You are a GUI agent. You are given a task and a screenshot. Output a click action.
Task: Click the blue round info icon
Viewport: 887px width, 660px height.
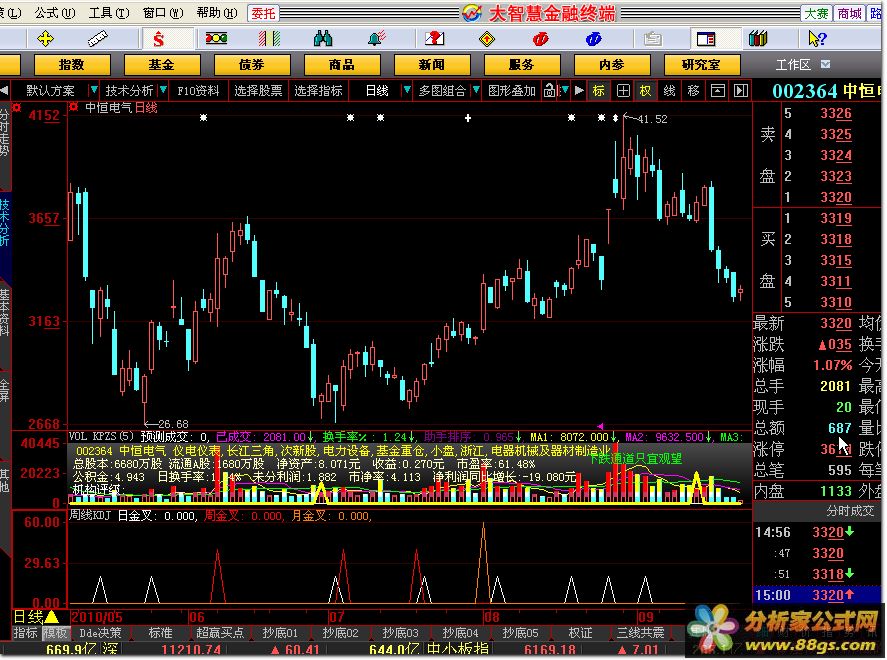tap(593, 39)
